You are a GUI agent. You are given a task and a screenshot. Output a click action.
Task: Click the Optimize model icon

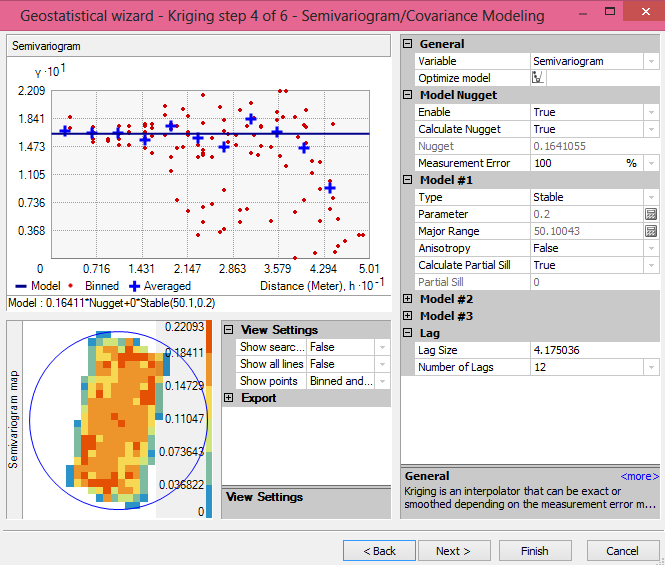point(537,78)
